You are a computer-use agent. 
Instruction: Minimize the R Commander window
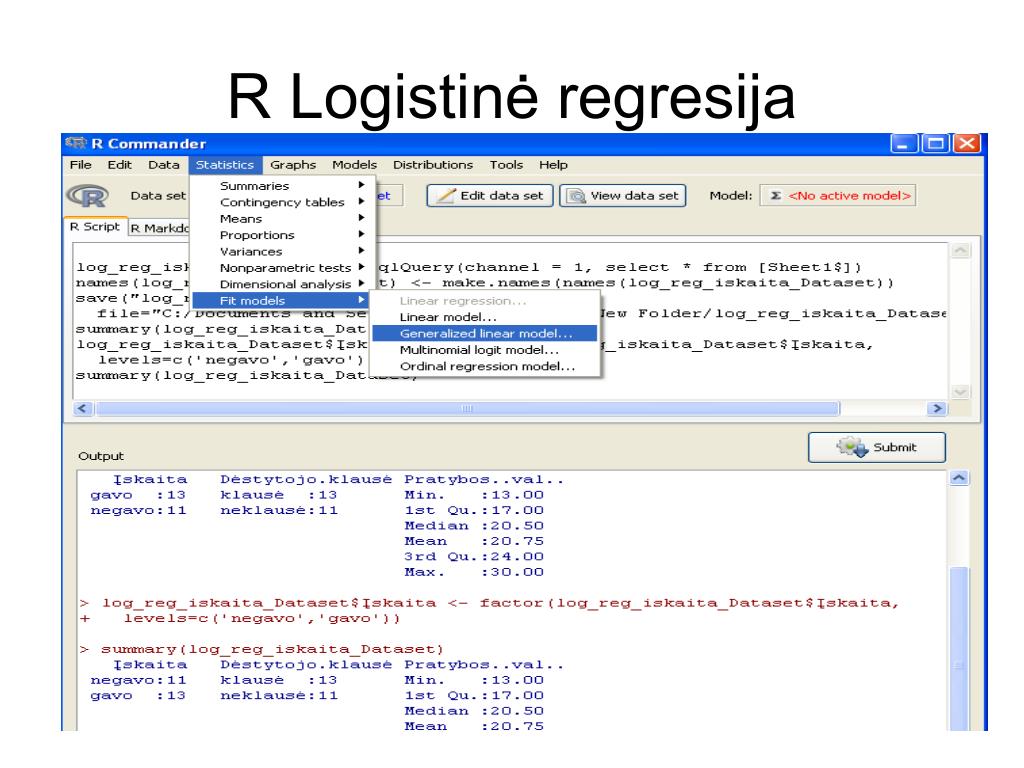pyautogui.click(x=904, y=144)
